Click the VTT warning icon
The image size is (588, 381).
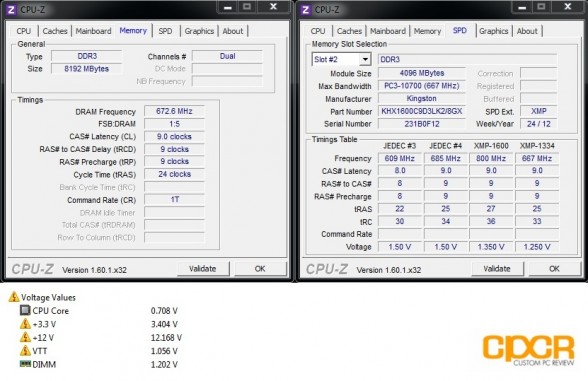[x=25, y=351]
